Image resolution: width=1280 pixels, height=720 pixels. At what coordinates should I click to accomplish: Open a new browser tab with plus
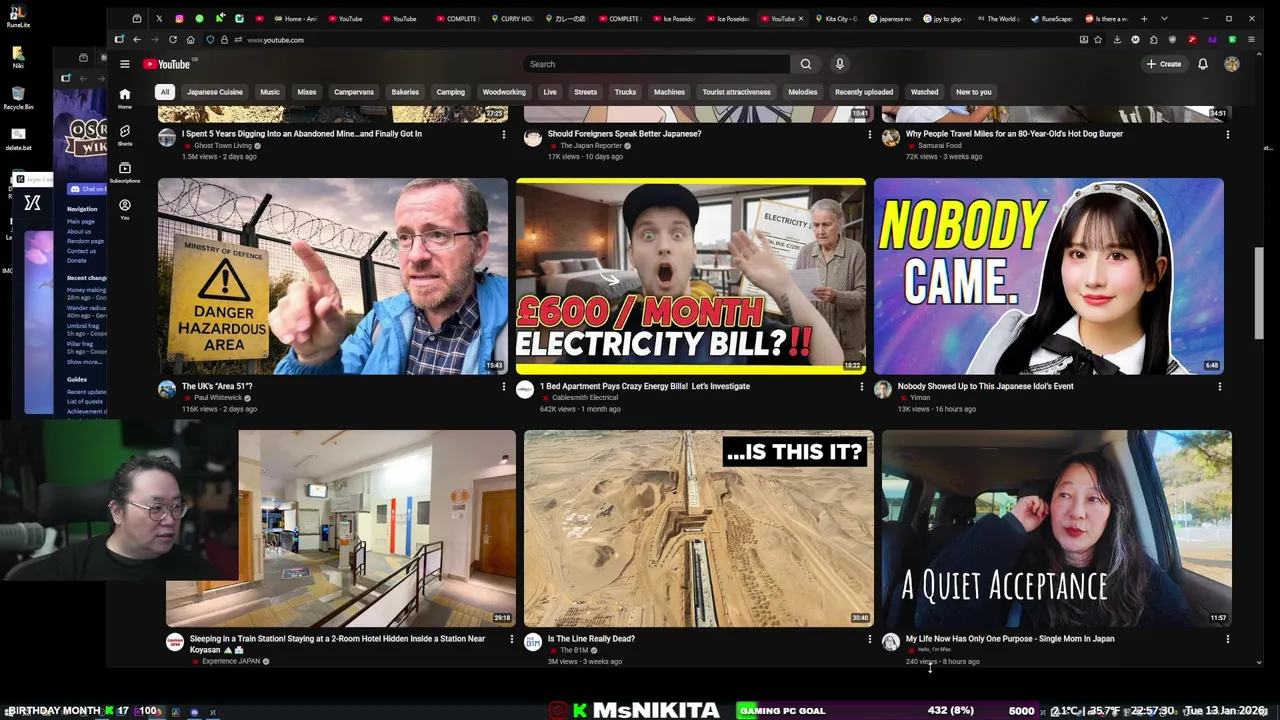click(1144, 18)
